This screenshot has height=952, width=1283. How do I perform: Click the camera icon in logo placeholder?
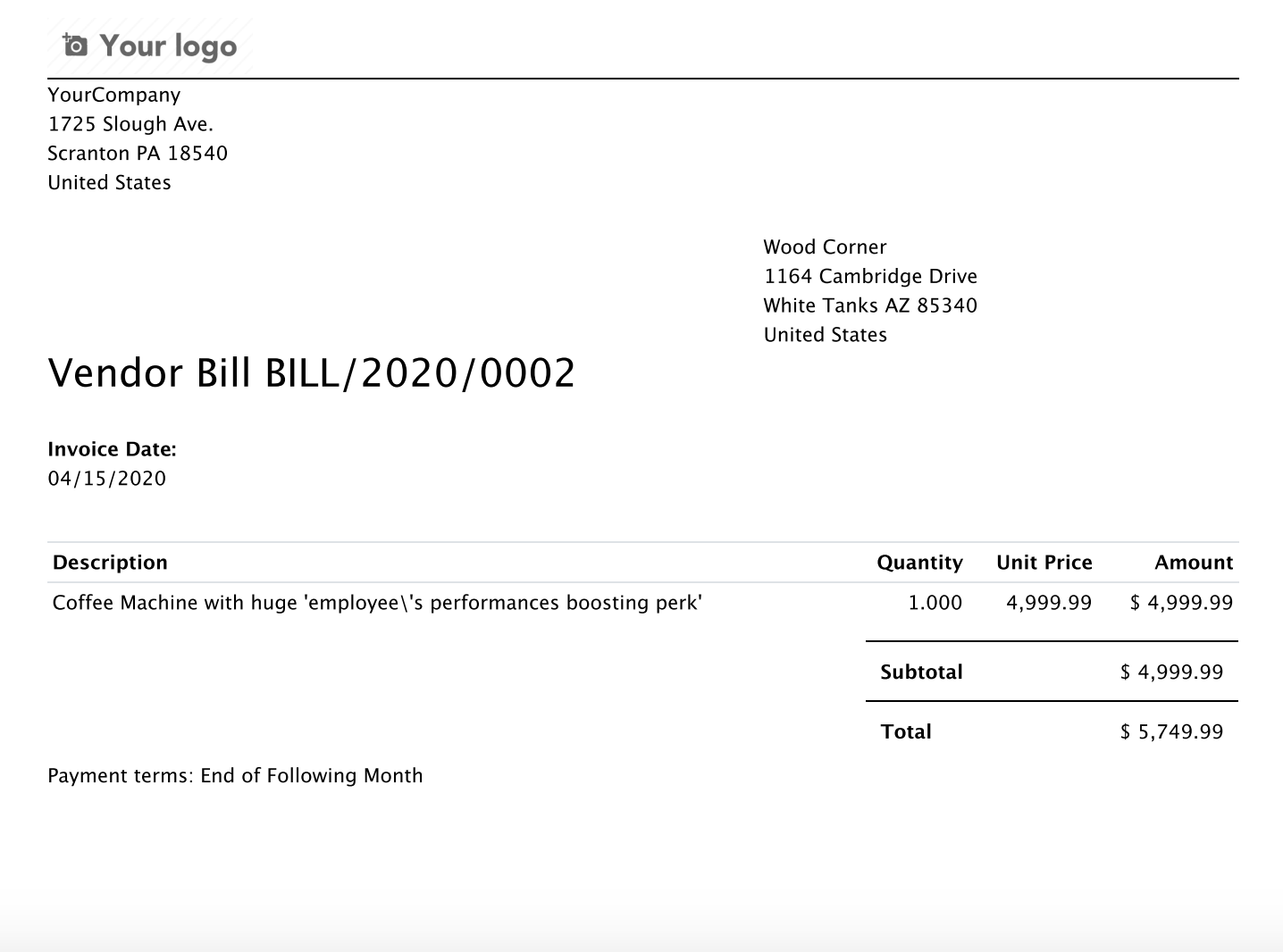point(75,45)
